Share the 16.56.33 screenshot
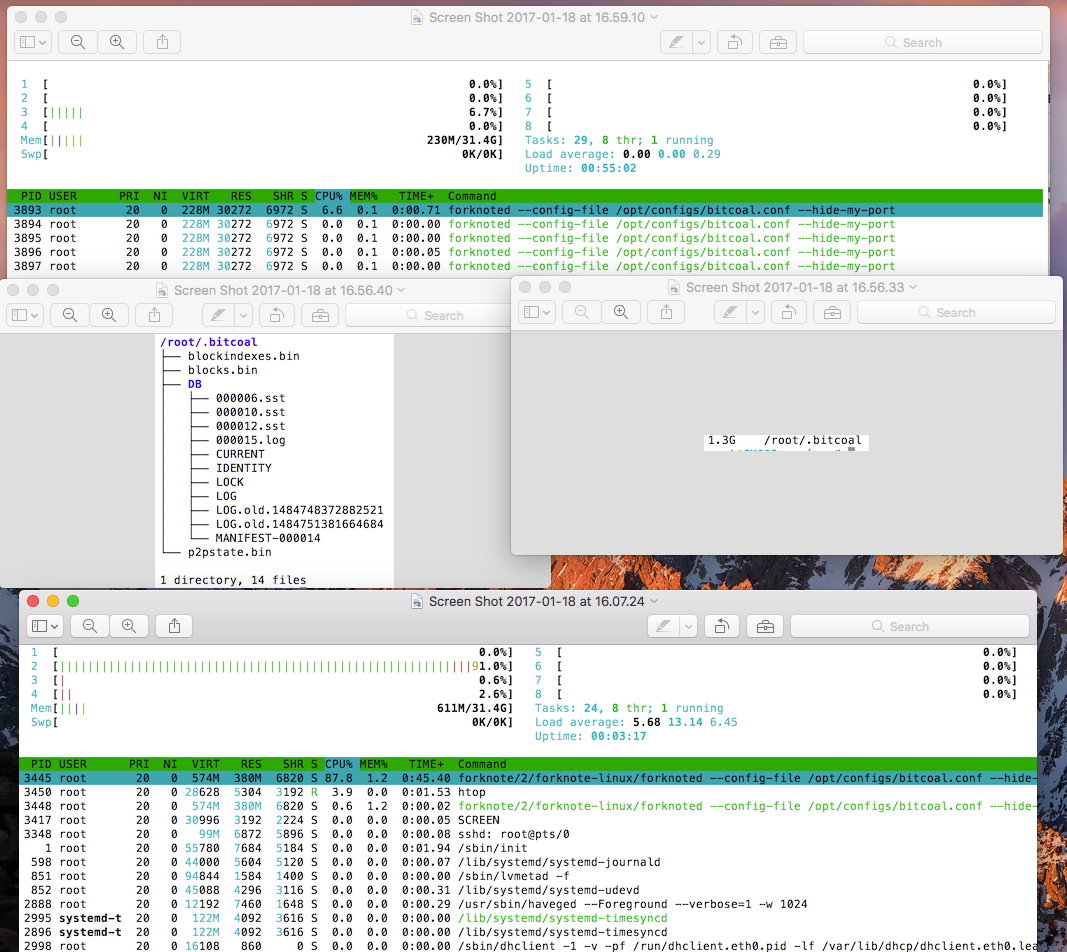The height and width of the screenshot is (952, 1067). point(666,312)
